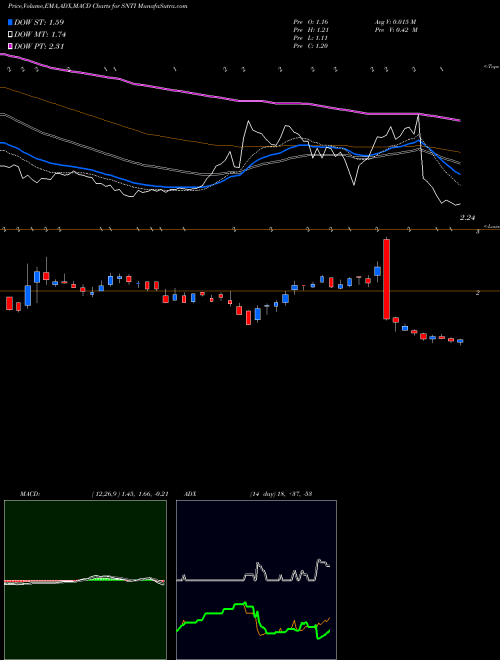Click the price axis label 2
Screen dimensions: 500x660
478,293
